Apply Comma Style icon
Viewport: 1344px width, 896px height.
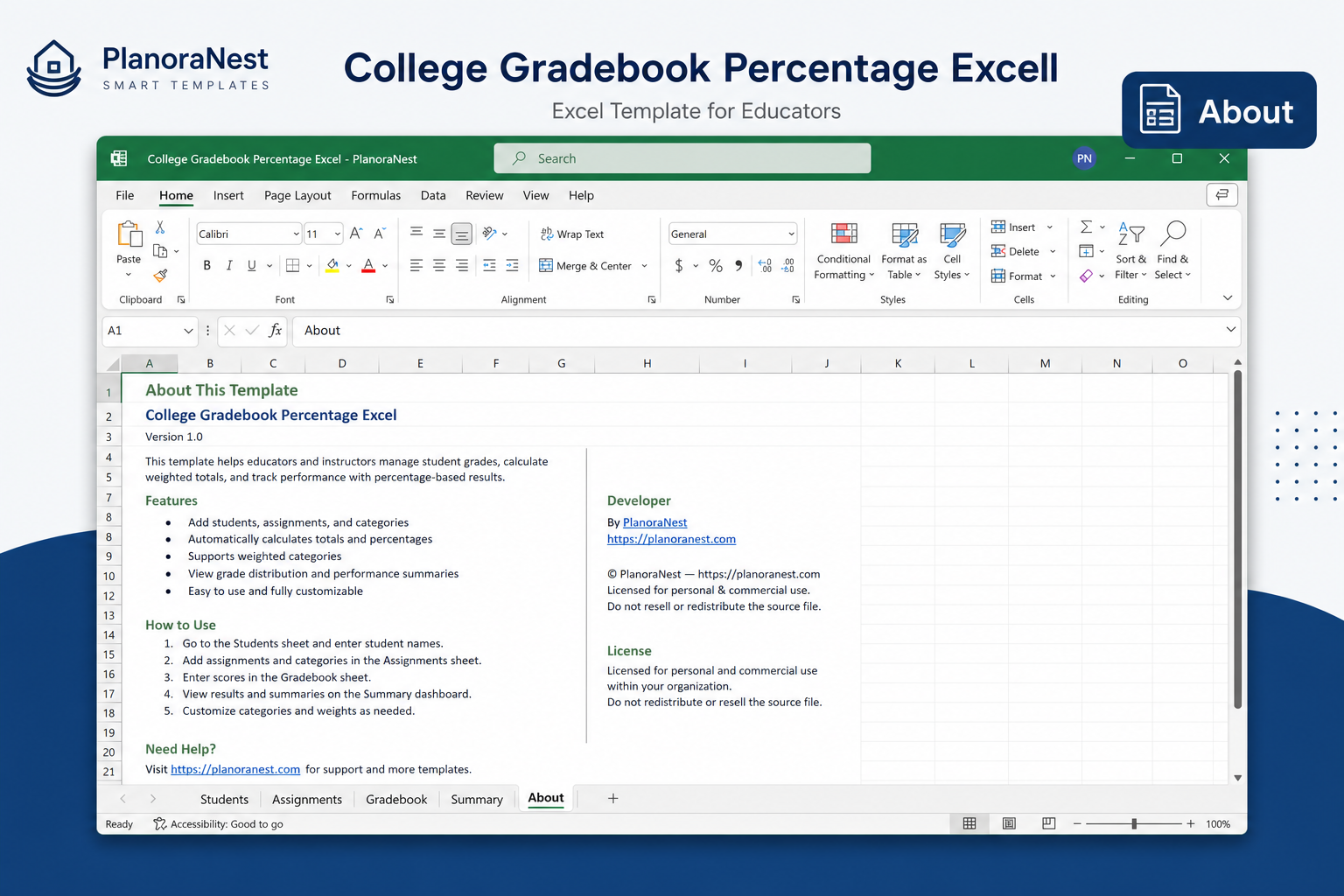(739, 265)
